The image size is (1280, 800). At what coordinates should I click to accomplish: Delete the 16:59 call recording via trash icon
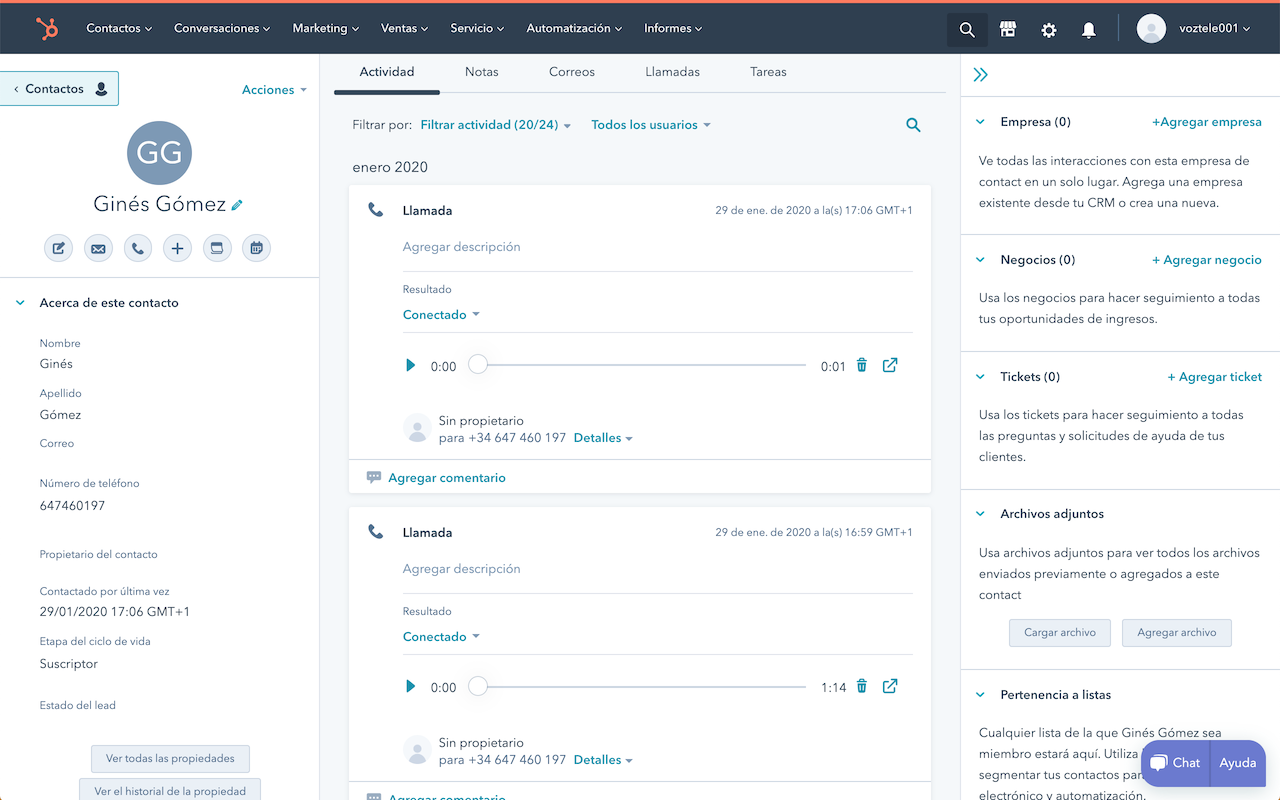[862, 687]
